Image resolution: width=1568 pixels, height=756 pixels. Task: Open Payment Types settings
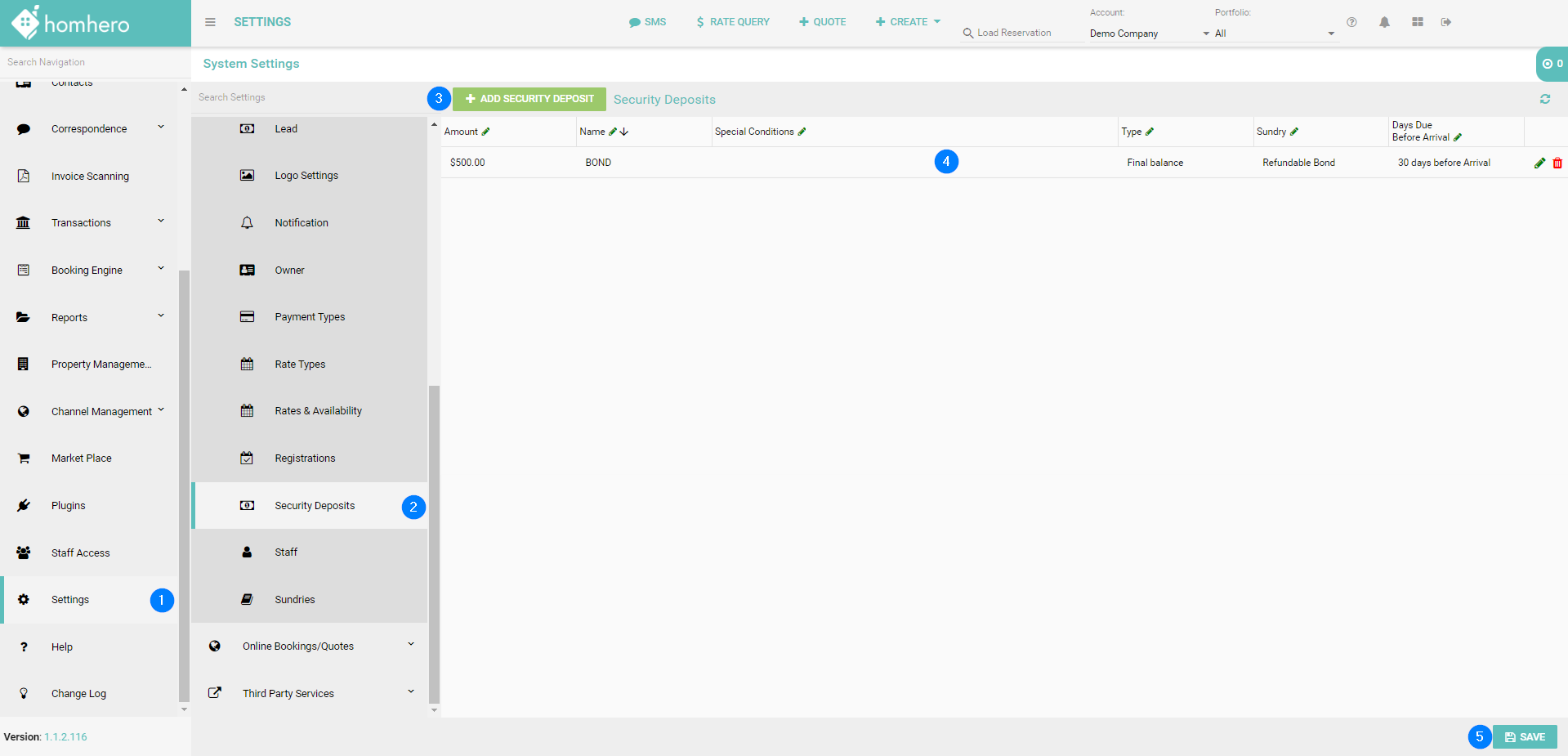pos(310,317)
